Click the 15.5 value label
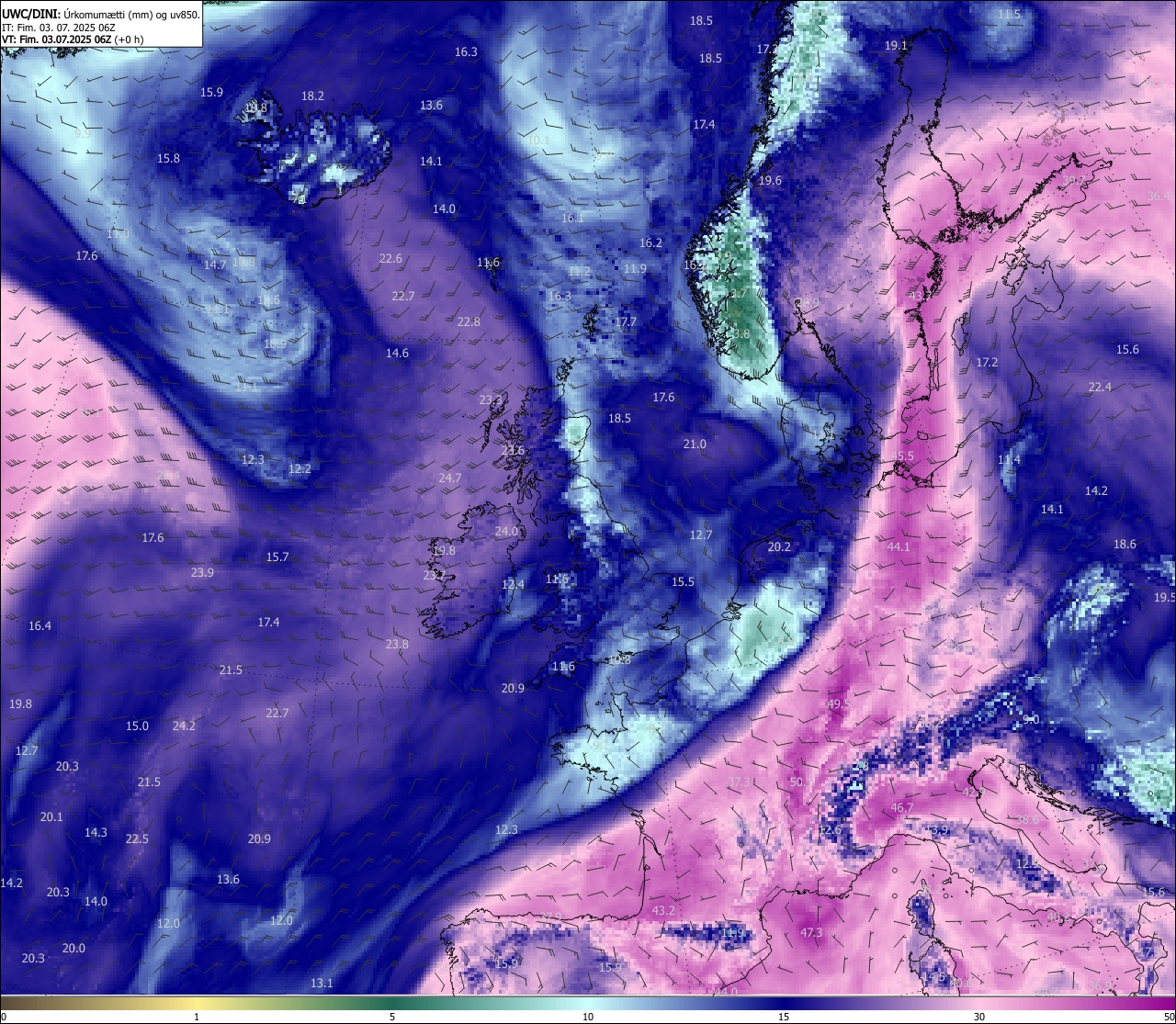The image size is (1176, 1024). tap(683, 581)
